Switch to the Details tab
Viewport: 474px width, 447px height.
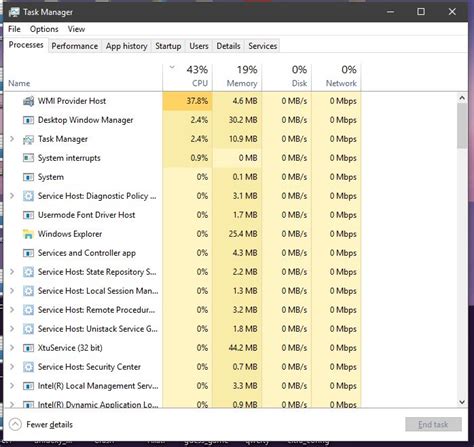point(228,46)
